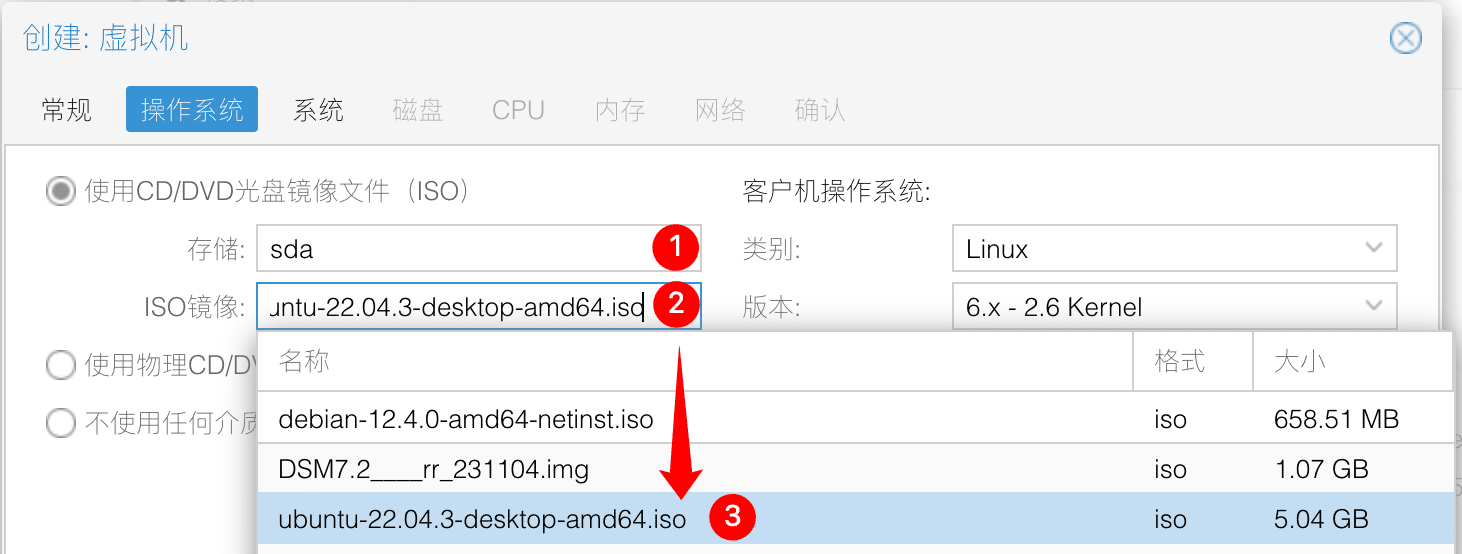This screenshot has height=554, width=1462.
Task: Select 使用物理CD/DVD驱动器 radio option
Action: tap(62, 365)
